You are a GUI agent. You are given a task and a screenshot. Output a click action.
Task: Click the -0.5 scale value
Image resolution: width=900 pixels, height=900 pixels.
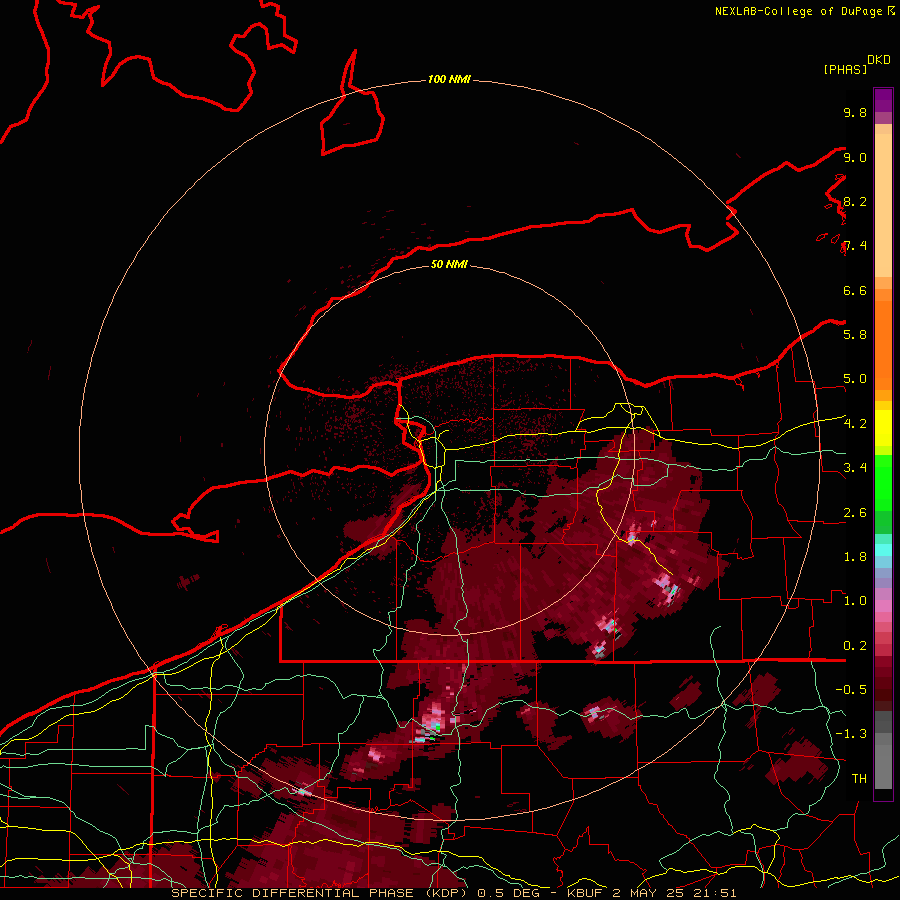tap(851, 690)
